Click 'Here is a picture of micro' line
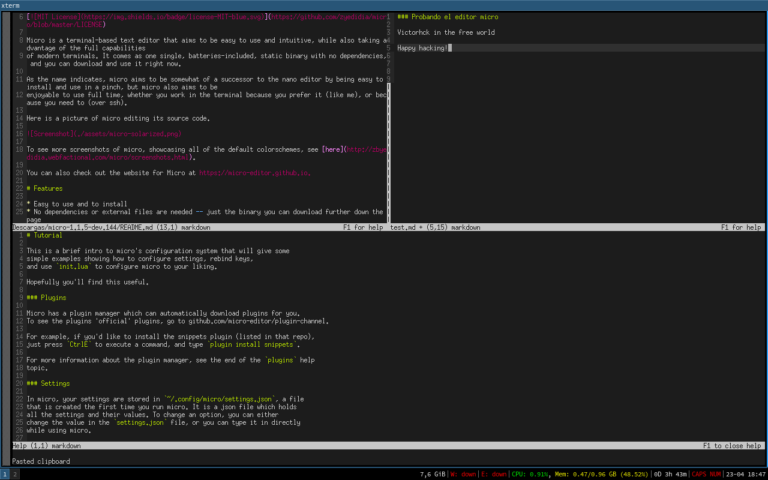 pos(118,119)
